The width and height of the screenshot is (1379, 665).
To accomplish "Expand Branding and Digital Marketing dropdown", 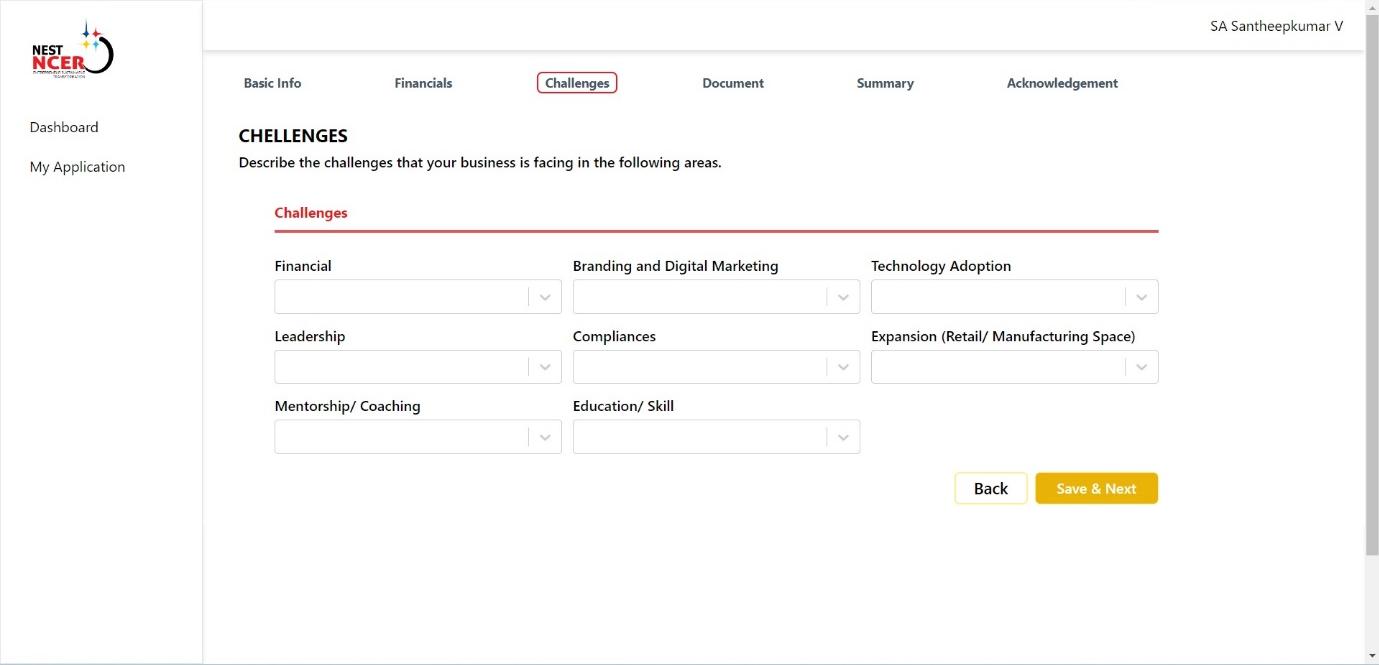I will click(715, 297).
